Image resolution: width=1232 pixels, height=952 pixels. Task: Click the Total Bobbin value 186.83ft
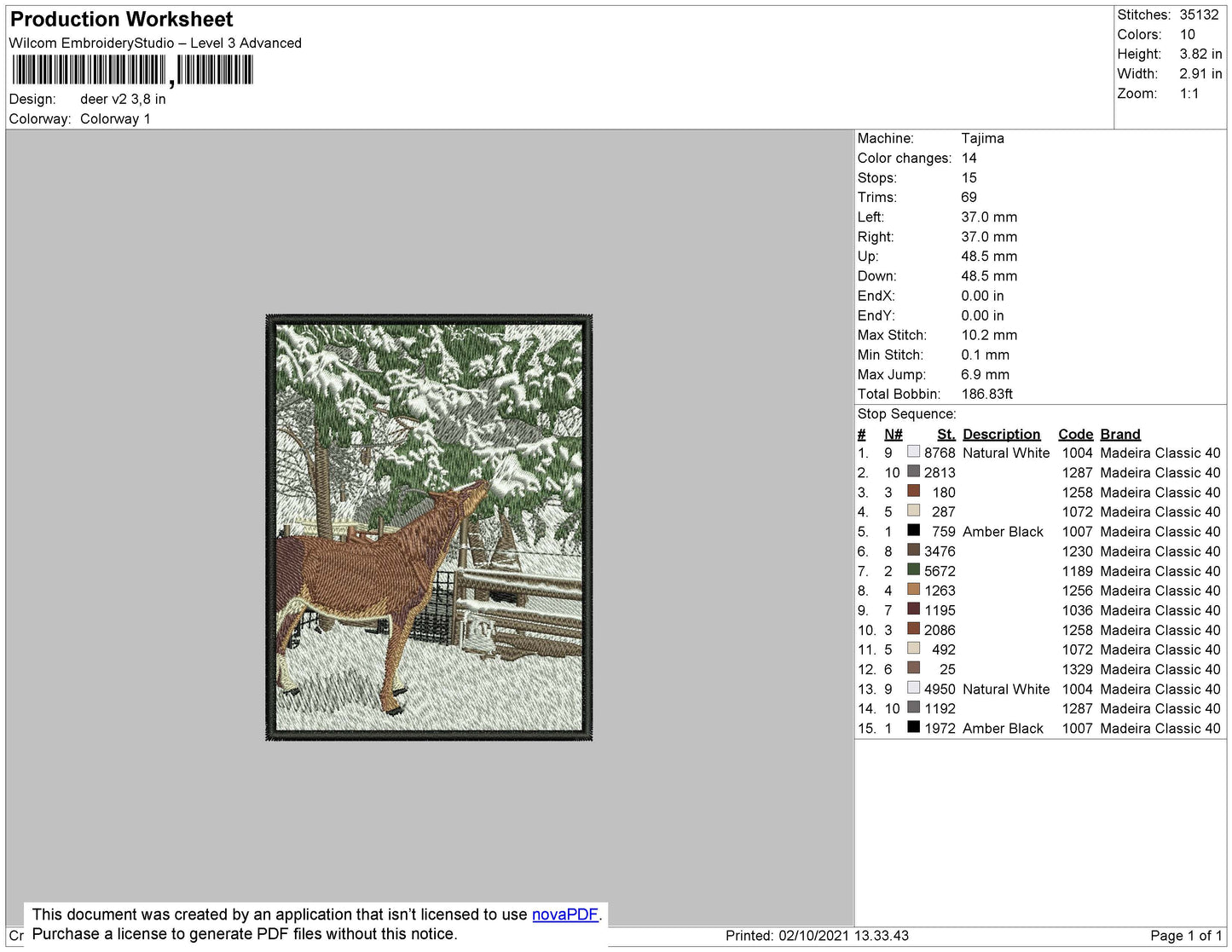click(x=986, y=395)
